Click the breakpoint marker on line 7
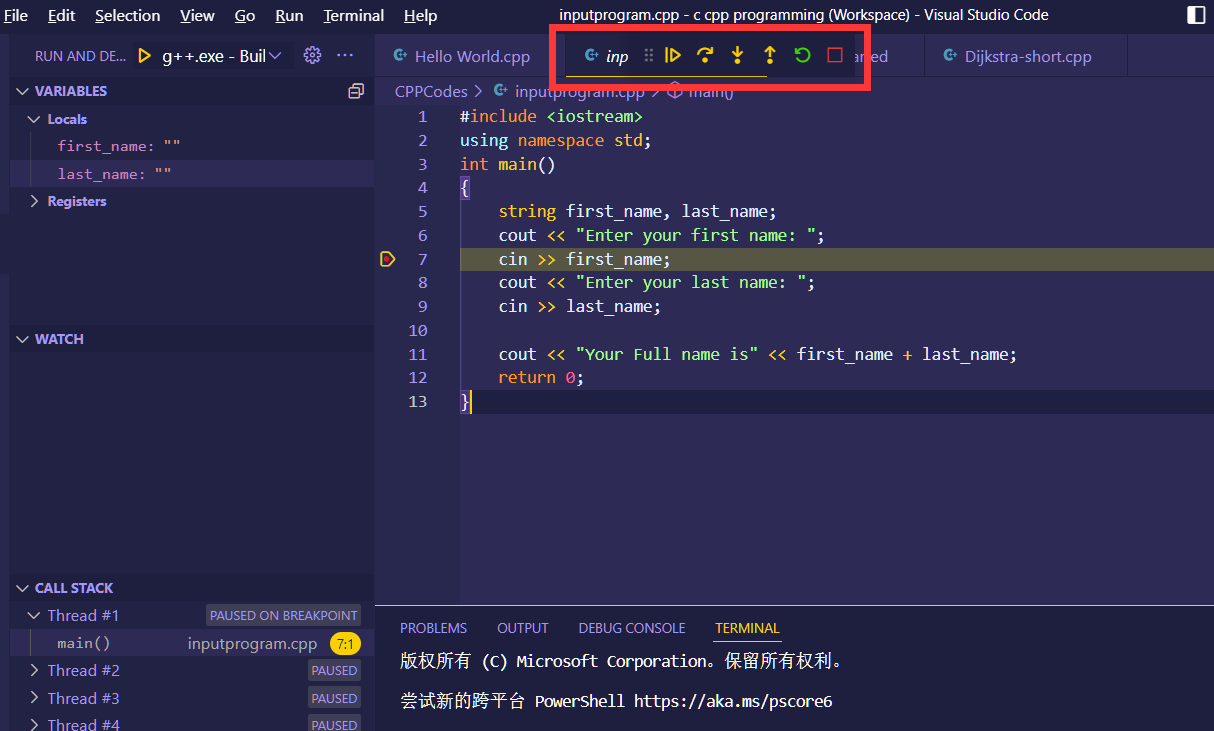The image size is (1214, 731). click(388, 259)
